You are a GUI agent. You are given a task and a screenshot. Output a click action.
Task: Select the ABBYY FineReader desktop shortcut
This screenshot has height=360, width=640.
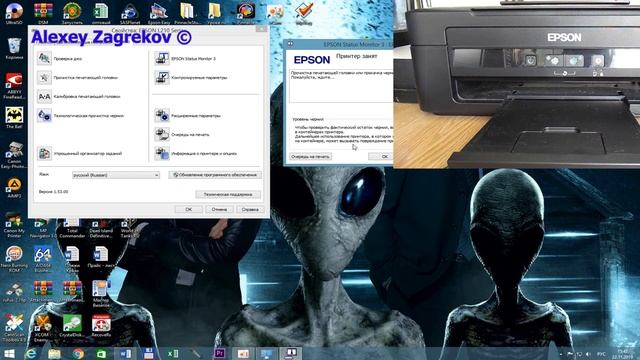(14, 86)
